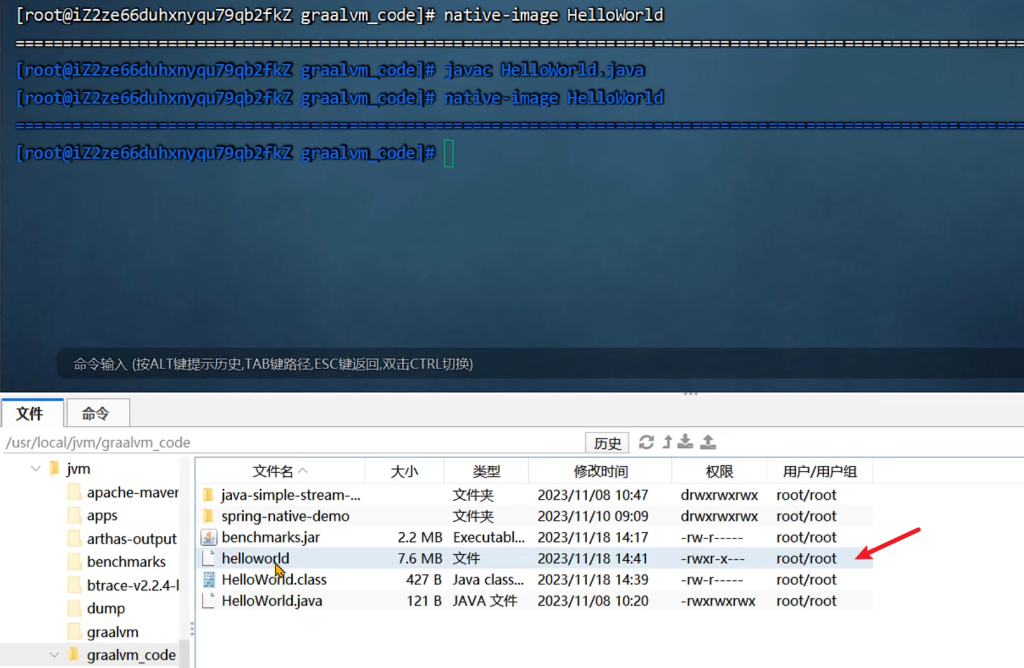Select the HelloWorld.class file icon

click(x=208, y=580)
